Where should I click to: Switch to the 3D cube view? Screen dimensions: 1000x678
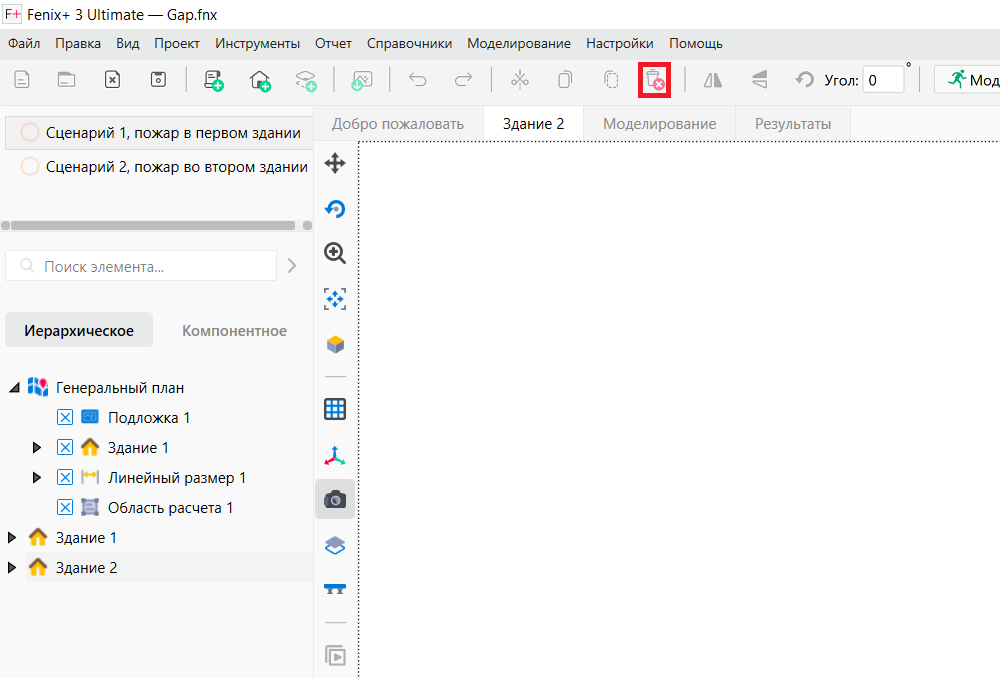(x=335, y=344)
